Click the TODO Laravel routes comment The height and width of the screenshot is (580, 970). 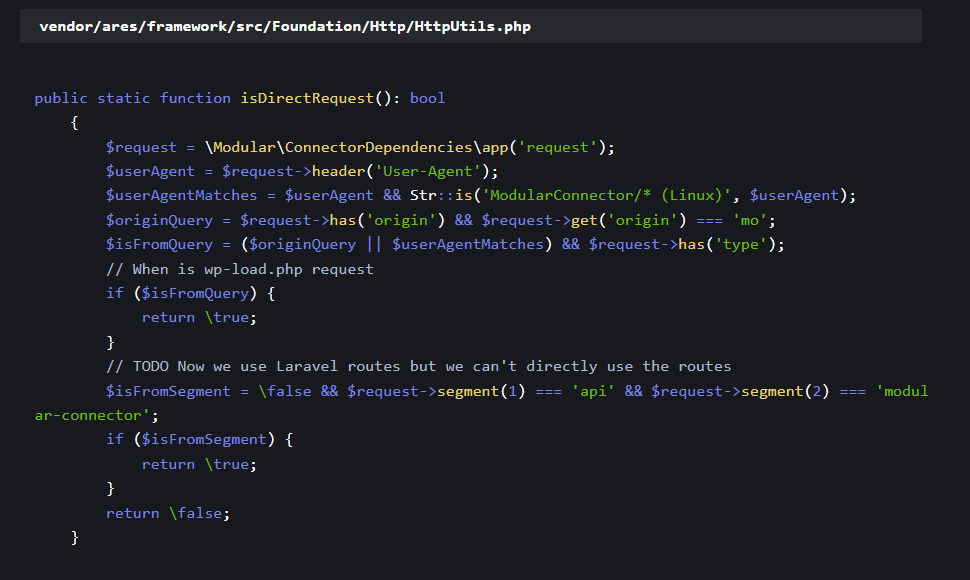pos(418,366)
